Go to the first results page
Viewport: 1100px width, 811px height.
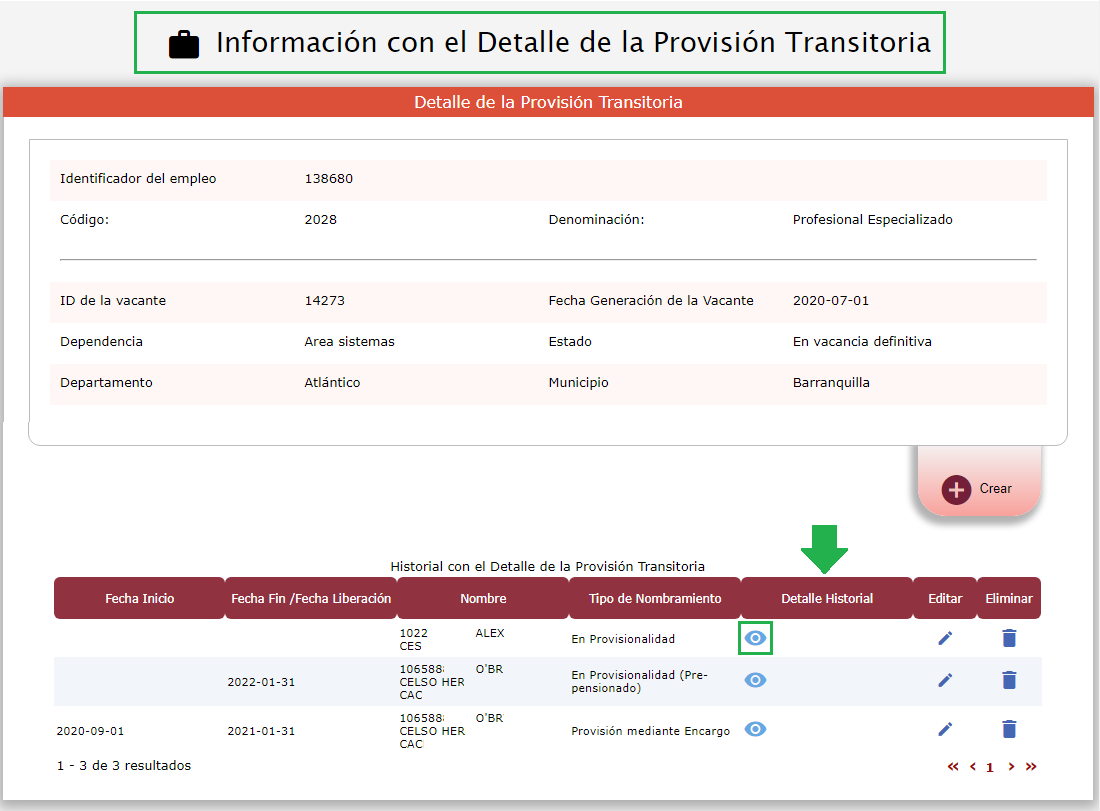953,767
